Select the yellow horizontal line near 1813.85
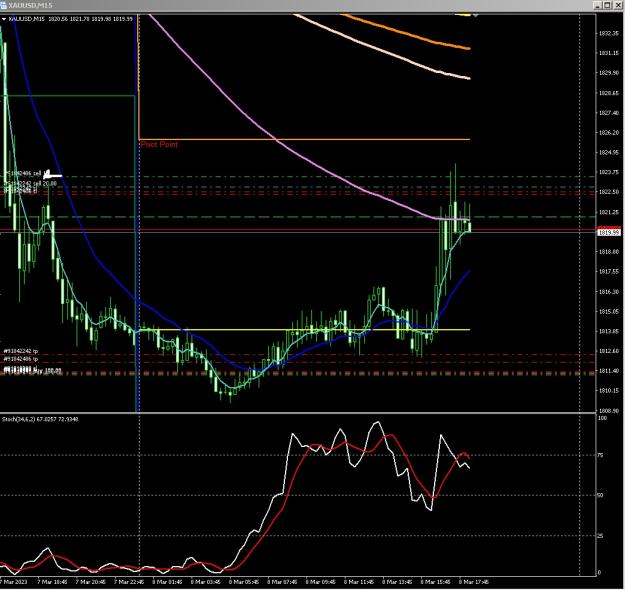Viewport: 625px width, 590px height. [x=304, y=330]
